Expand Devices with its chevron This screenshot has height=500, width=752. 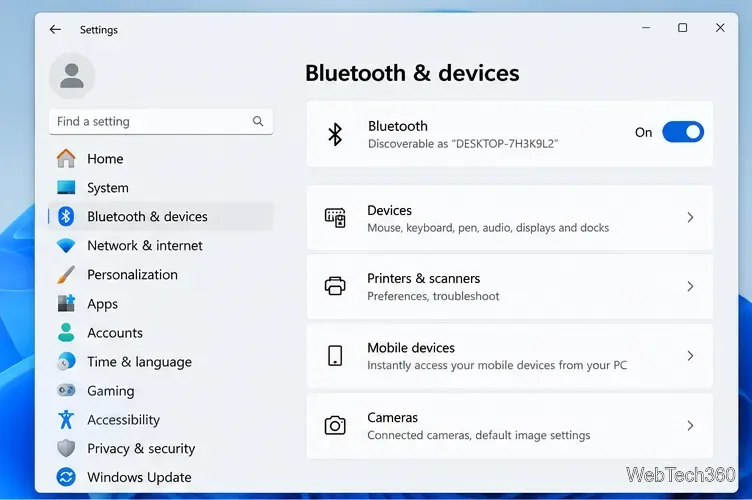690,218
